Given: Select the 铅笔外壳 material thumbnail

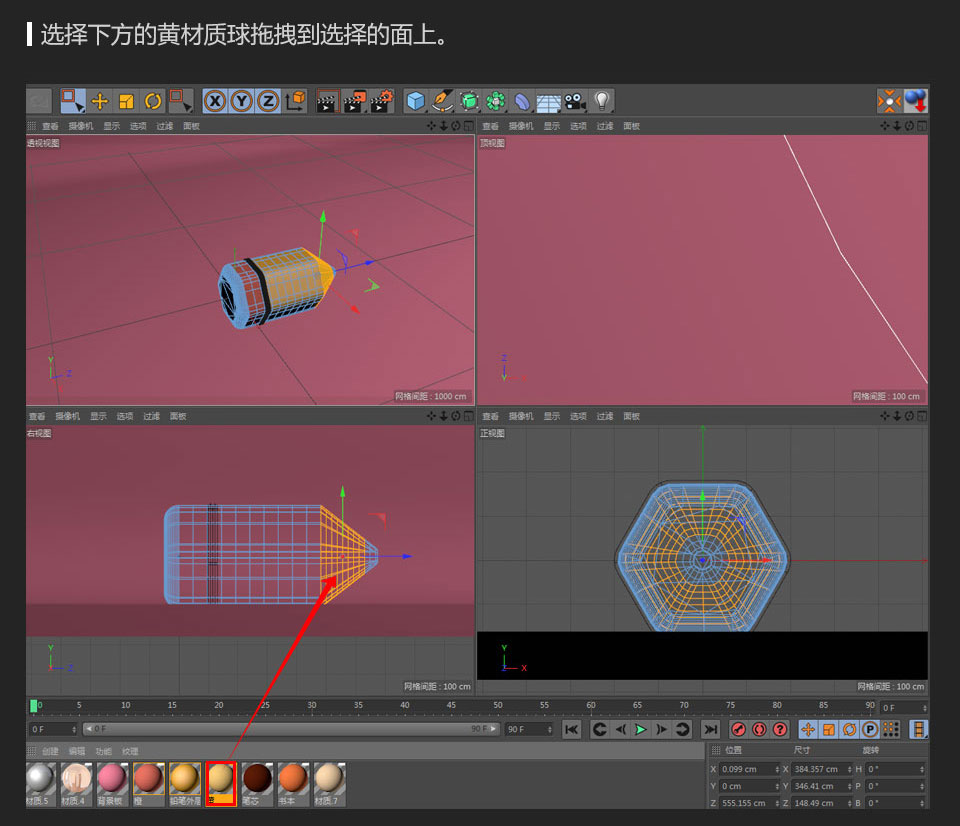Looking at the screenshot, I should pyautogui.click(x=183, y=786).
